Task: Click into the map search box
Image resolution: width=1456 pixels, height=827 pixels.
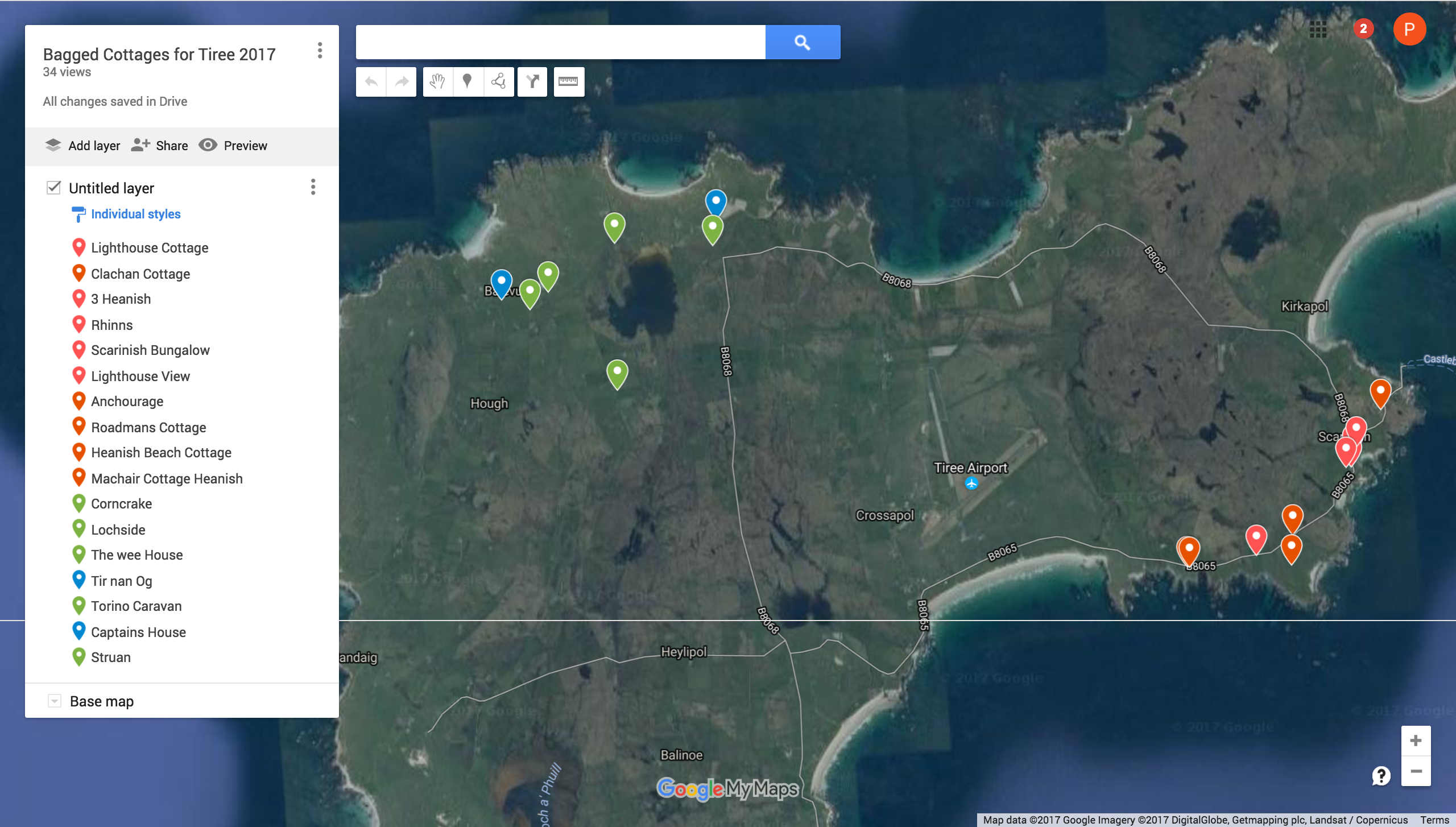Action: coord(560,42)
